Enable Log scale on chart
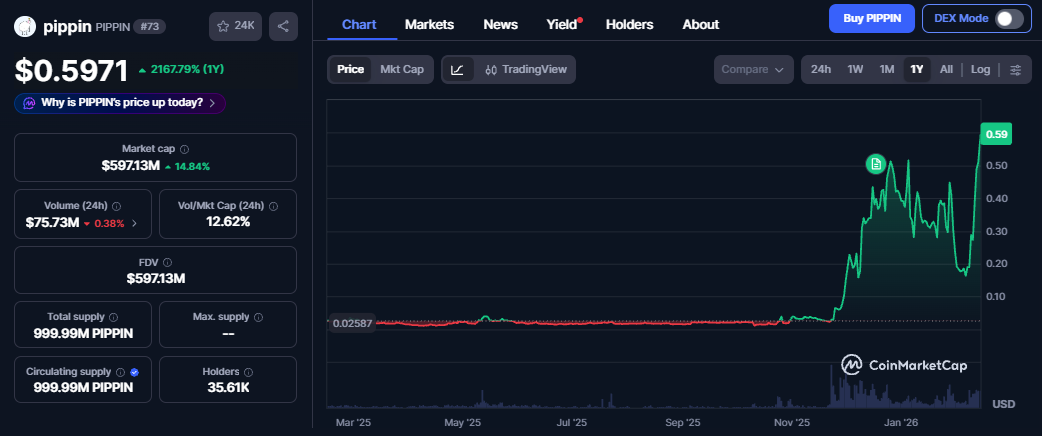Viewport: 1042px width, 436px height. 980,70
